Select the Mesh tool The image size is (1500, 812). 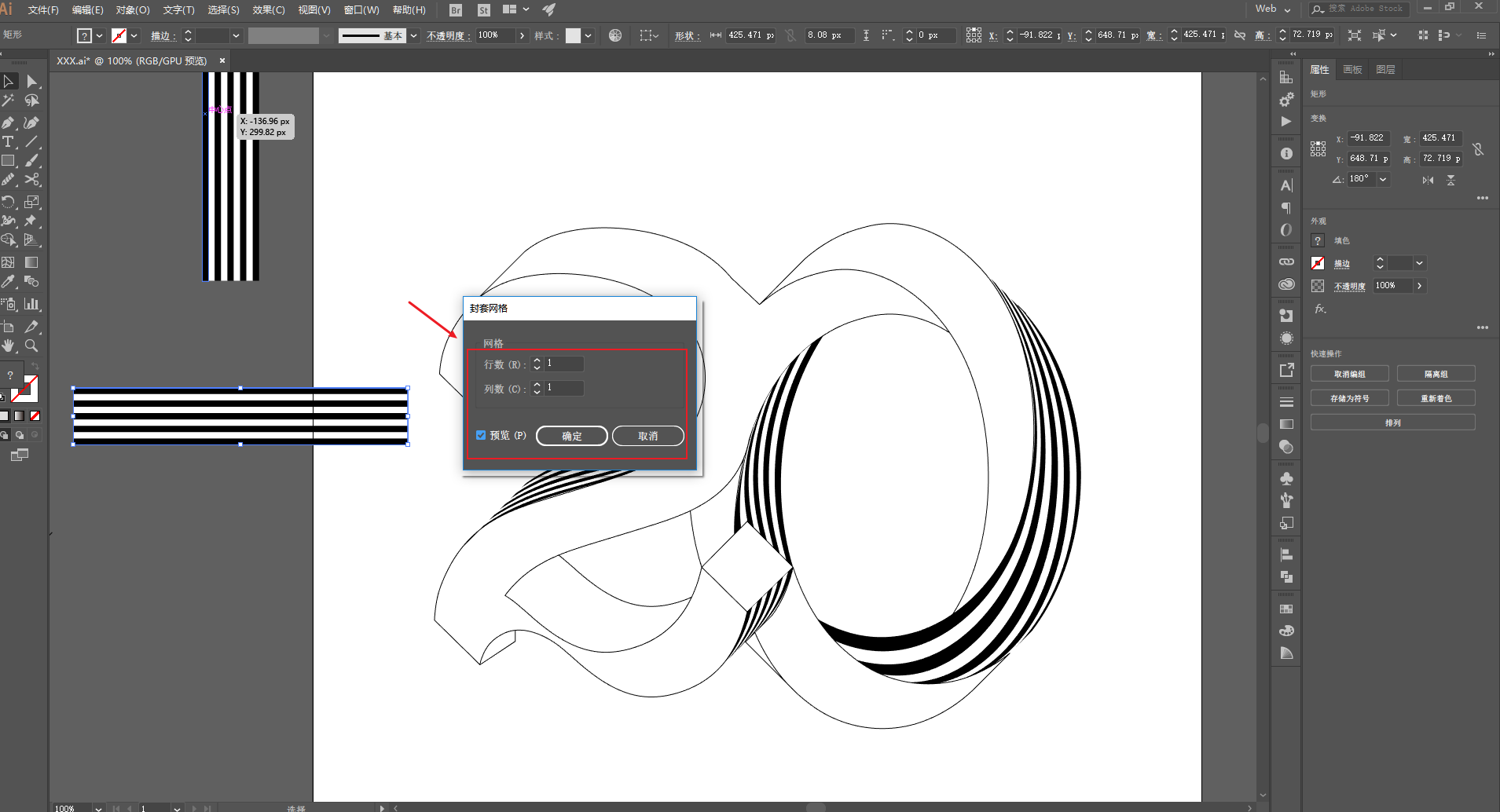[9, 262]
